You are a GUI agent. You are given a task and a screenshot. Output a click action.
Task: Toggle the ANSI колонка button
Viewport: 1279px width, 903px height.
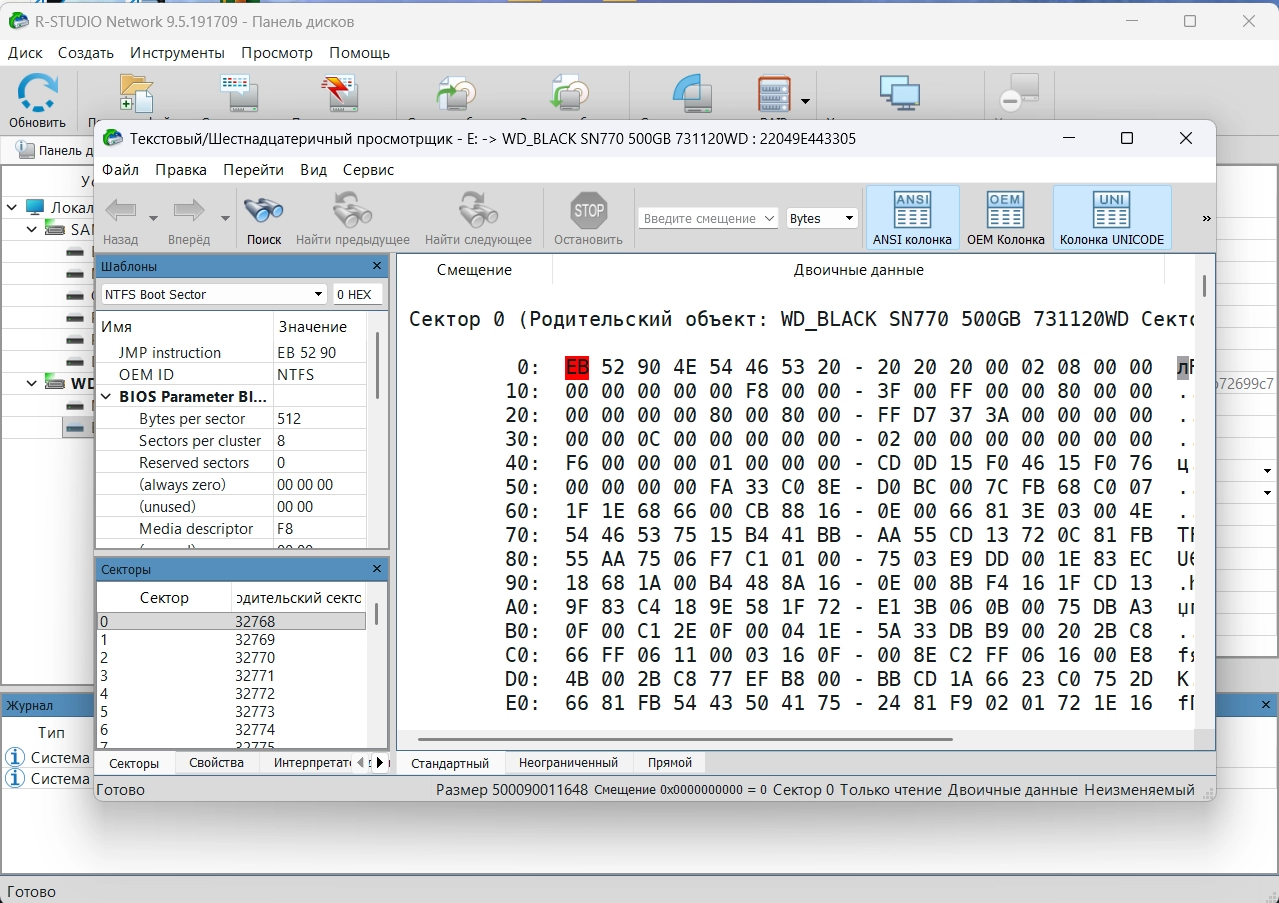pos(912,218)
